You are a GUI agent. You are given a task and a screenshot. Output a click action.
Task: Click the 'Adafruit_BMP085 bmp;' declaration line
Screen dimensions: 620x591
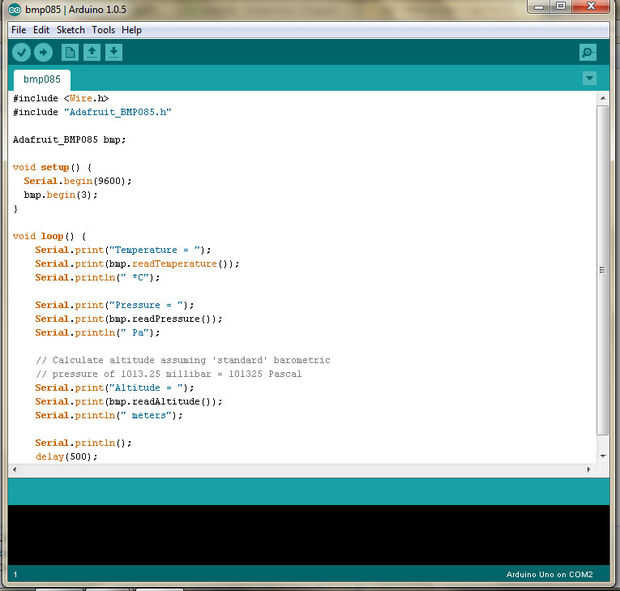(70, 140)
